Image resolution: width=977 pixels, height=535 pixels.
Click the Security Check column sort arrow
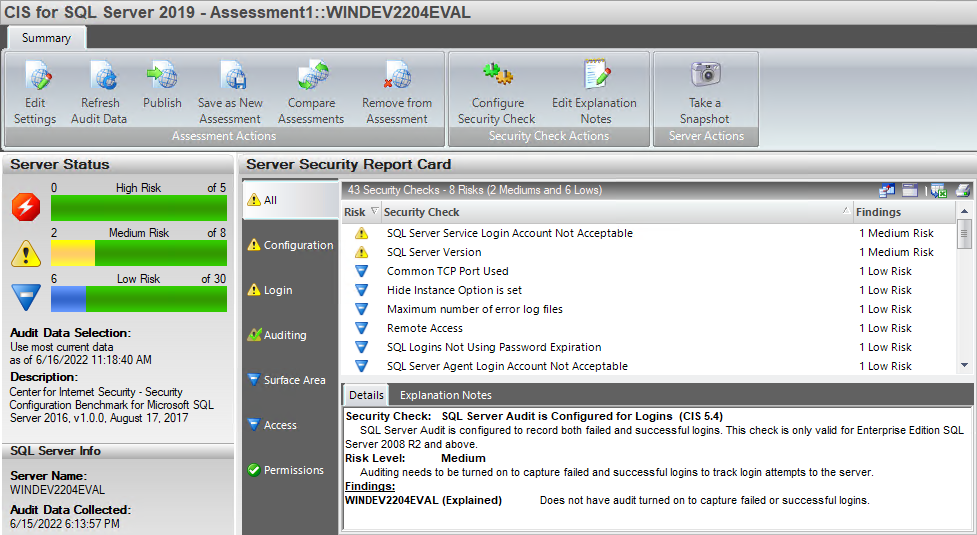846,211
